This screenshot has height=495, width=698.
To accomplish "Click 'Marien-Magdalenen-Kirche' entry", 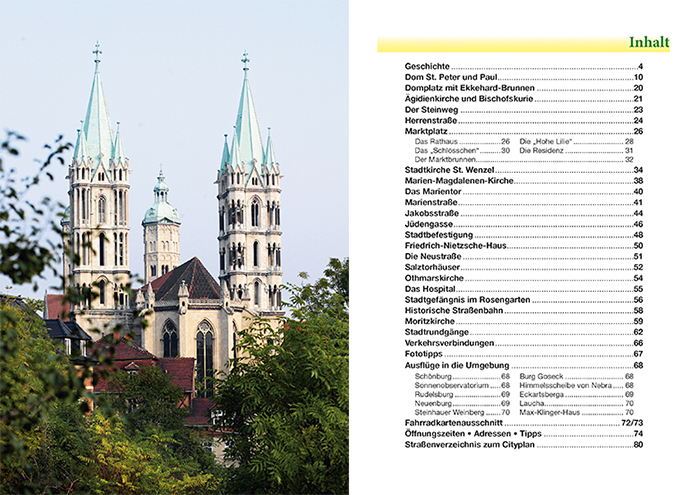I will click(x=524, y=181).
